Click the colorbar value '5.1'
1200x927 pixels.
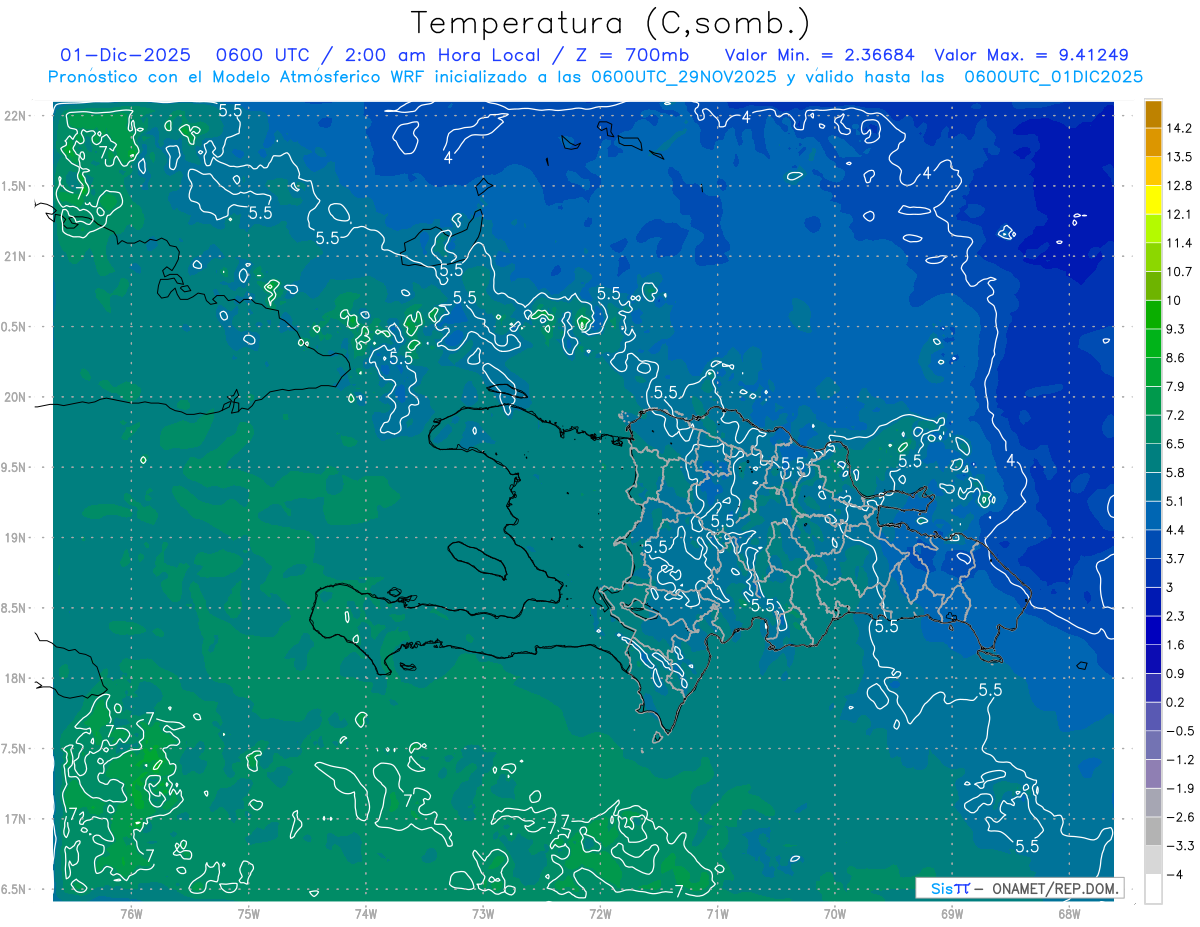click(x=1177, y=501)
